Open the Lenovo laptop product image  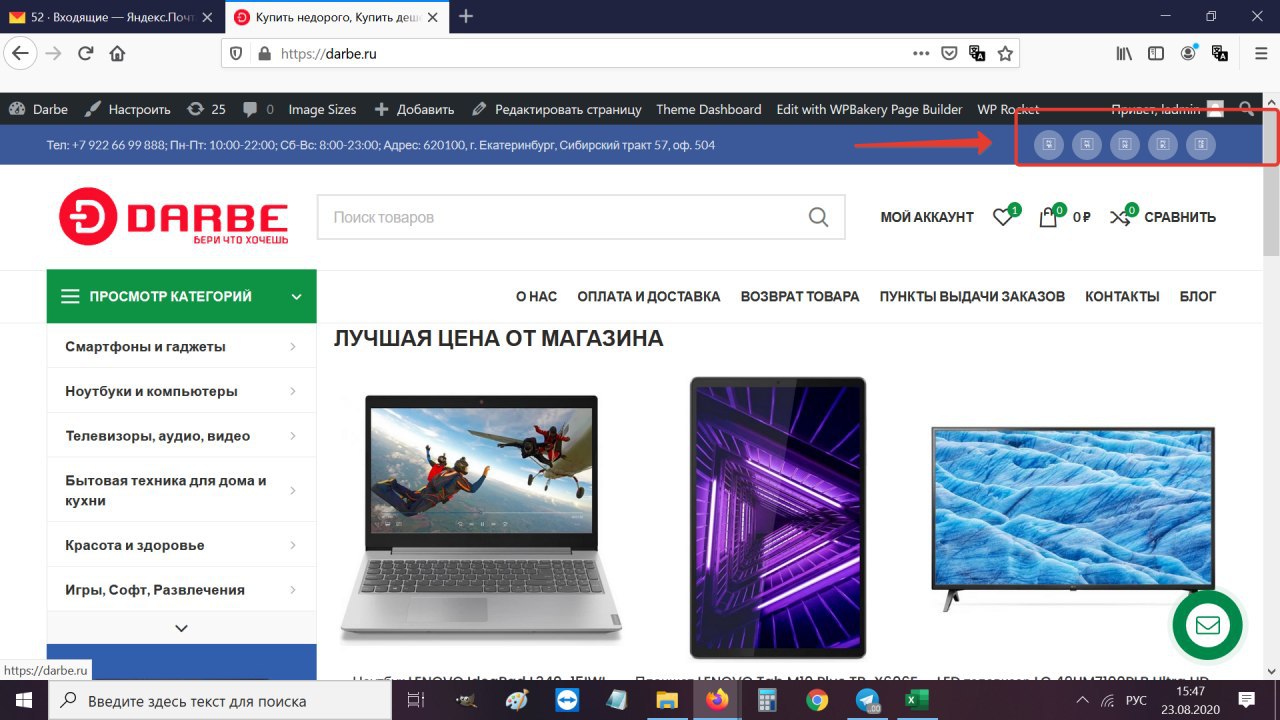[x=484, y=516]
